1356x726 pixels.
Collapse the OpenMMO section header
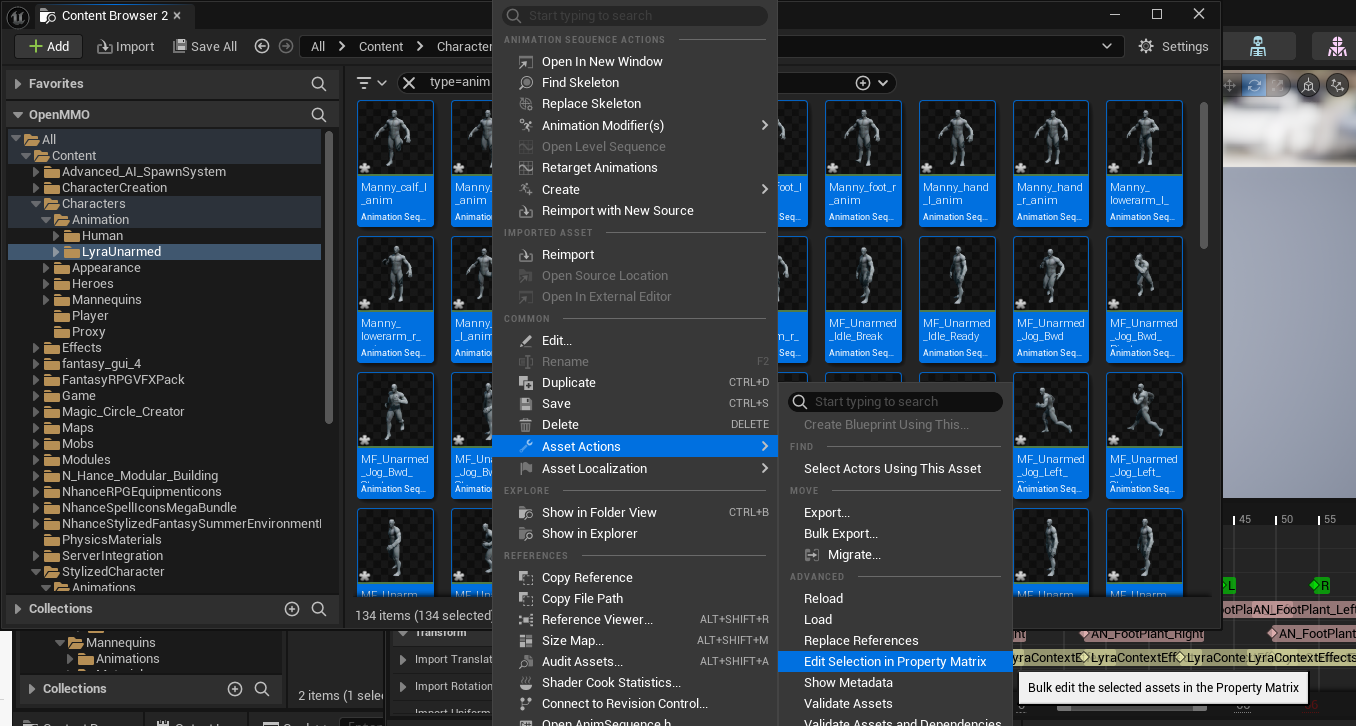click(x=17, y=115)
